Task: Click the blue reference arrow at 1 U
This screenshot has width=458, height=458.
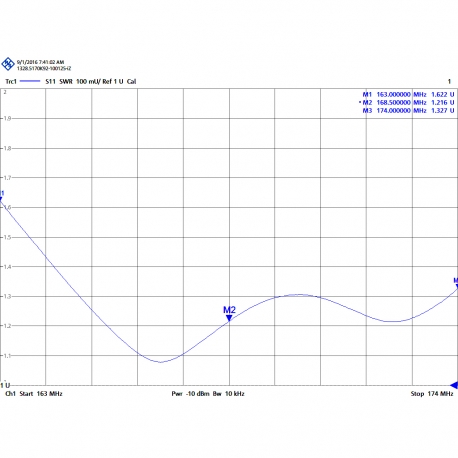Action: coord(454,385)
